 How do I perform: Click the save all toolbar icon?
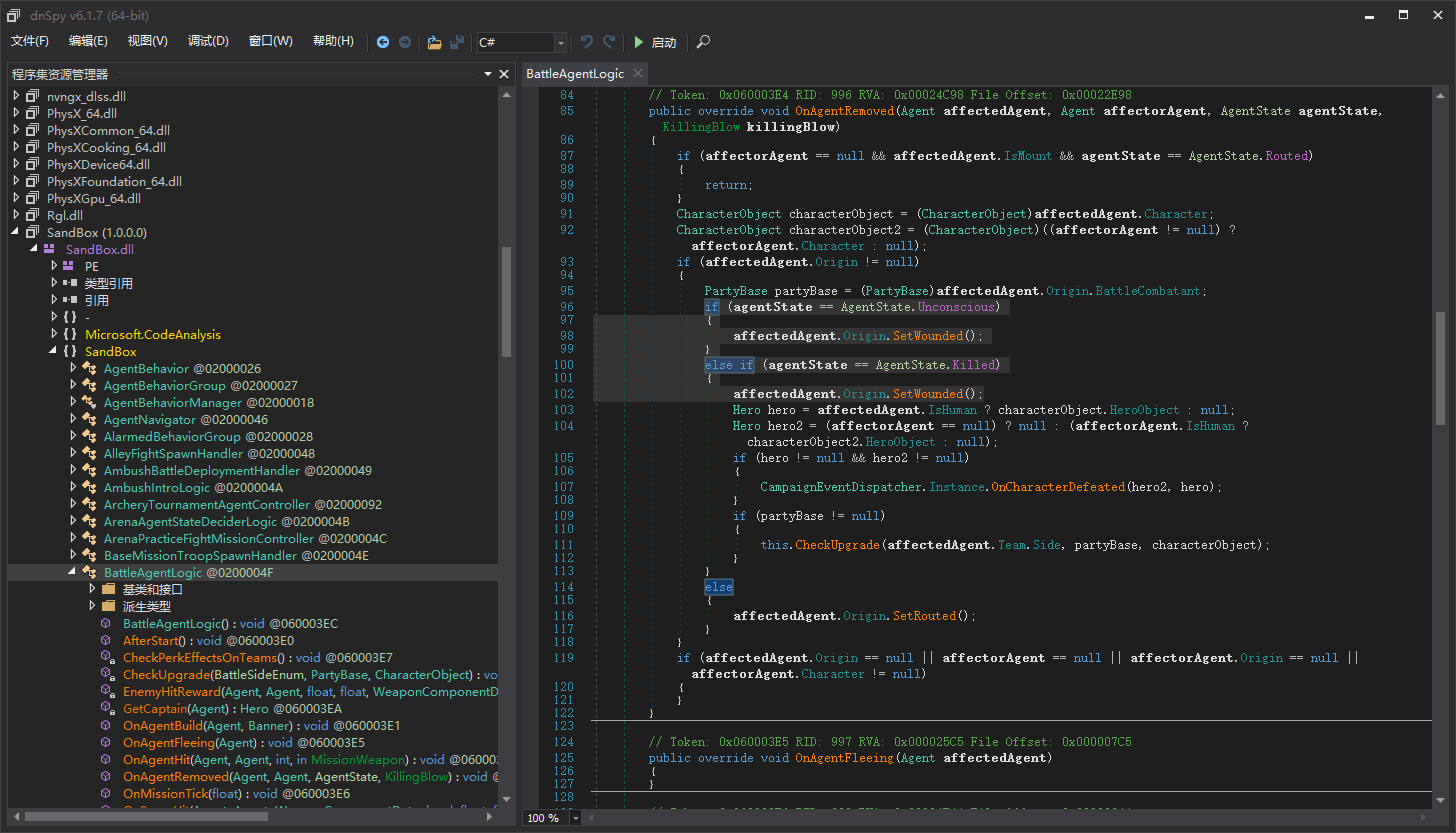457,42
